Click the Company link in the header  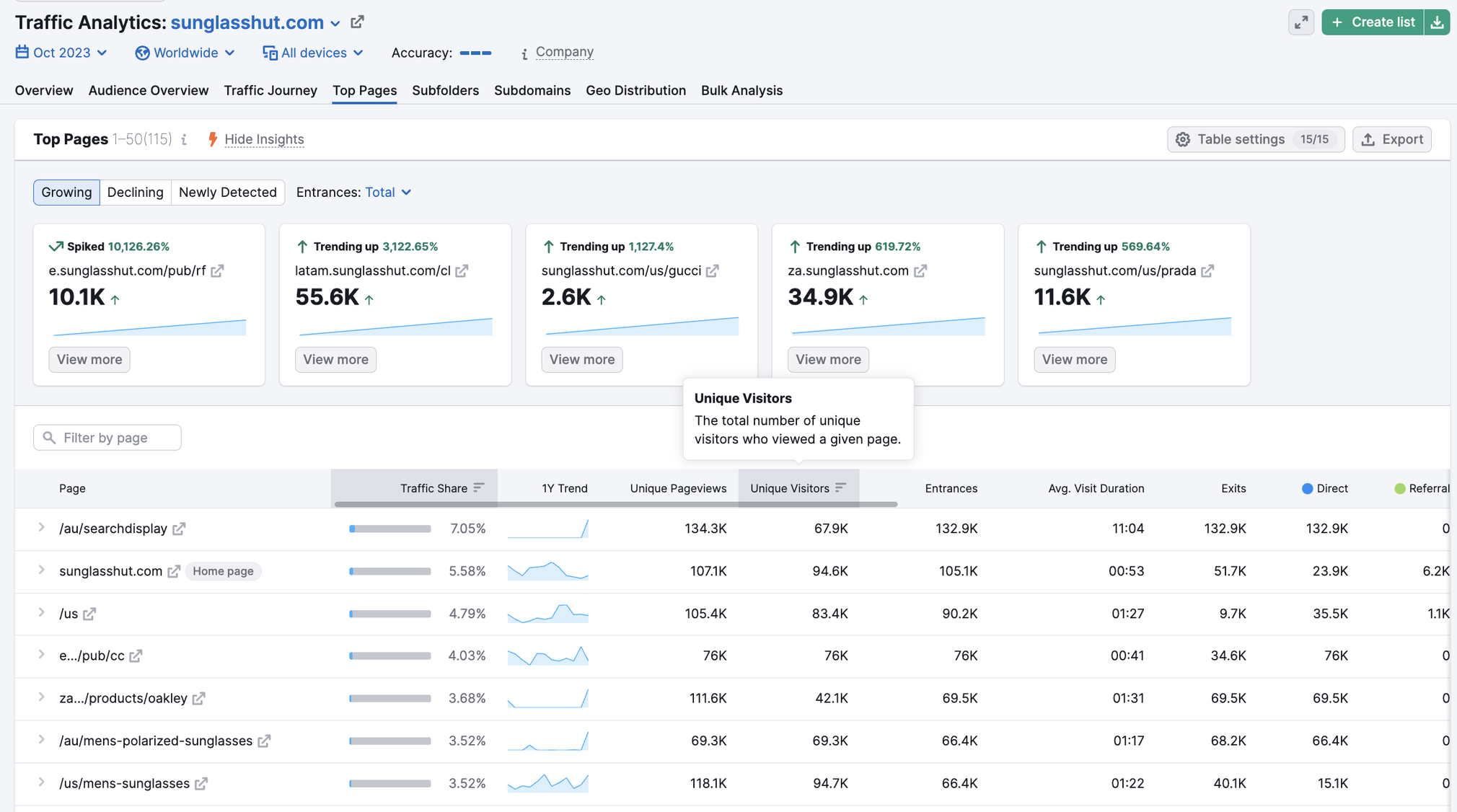click(564, 52)
